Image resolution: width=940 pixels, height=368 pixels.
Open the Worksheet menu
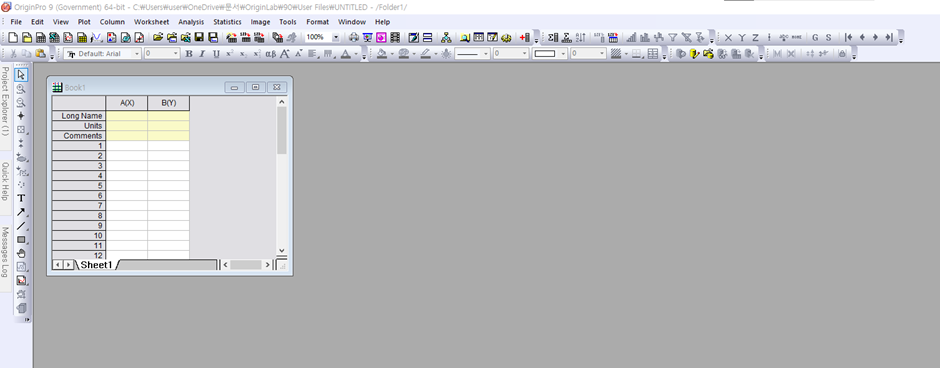point(151,22)
